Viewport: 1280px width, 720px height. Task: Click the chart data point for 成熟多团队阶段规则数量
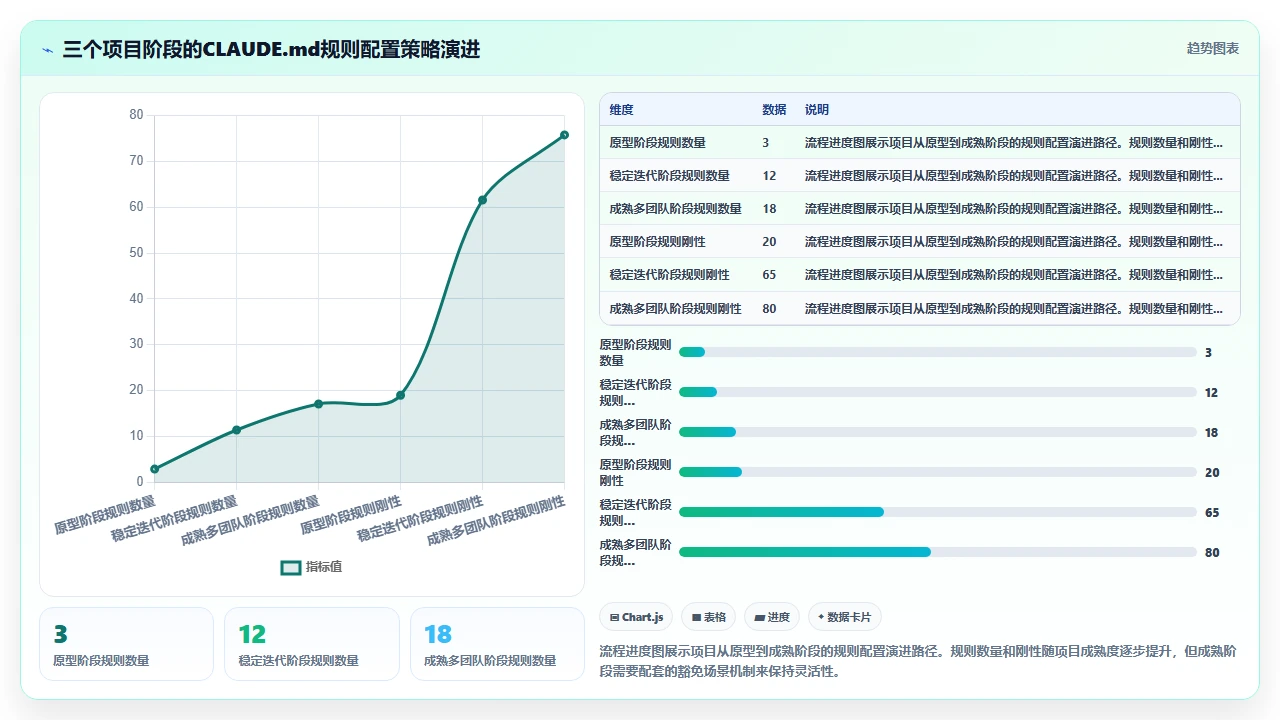pos(318,404)
